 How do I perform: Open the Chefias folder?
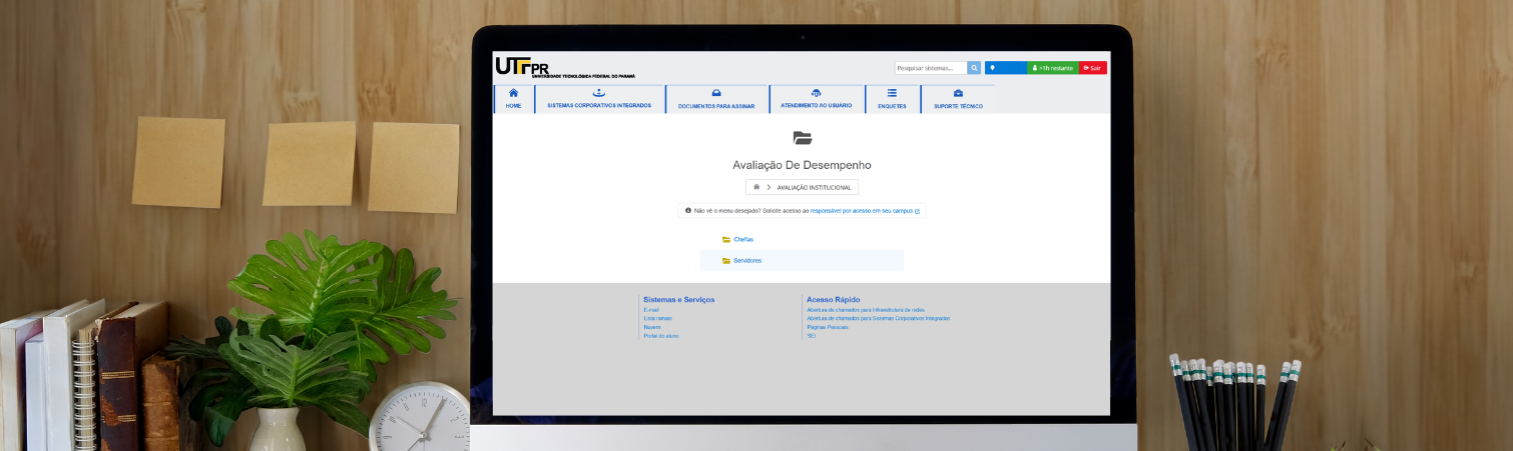coord(742,240)
